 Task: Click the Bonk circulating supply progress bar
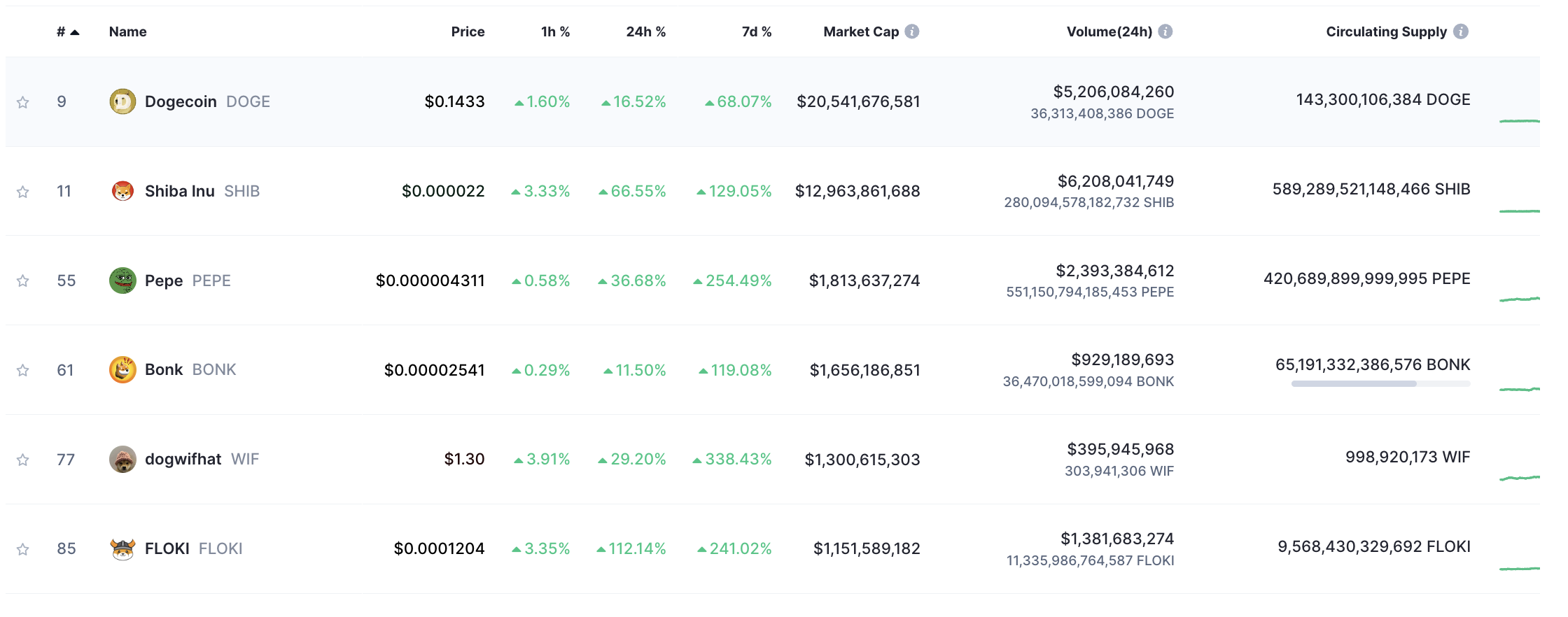click(1380, 383)
